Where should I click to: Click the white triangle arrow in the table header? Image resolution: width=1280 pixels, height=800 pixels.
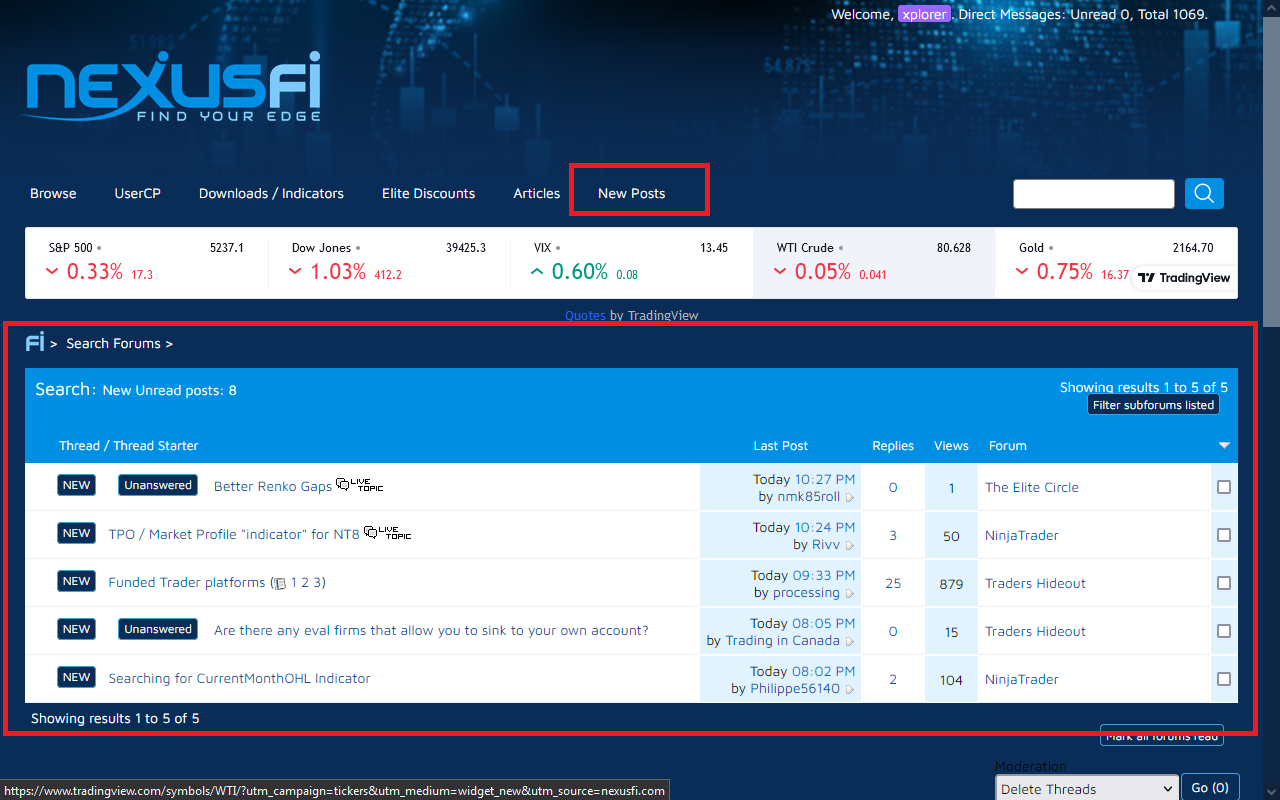pyautogui.click(x=1224, y=445)
